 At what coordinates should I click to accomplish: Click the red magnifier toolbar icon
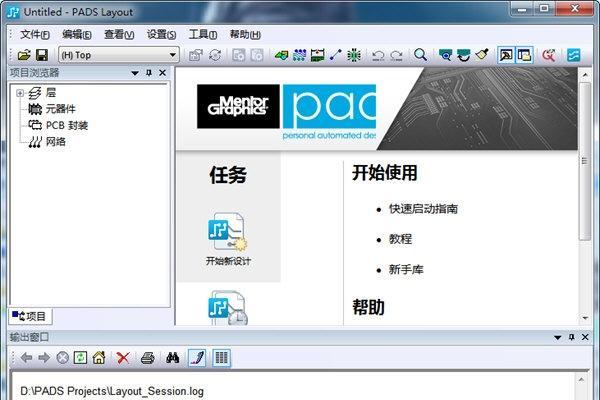[549, 55]
